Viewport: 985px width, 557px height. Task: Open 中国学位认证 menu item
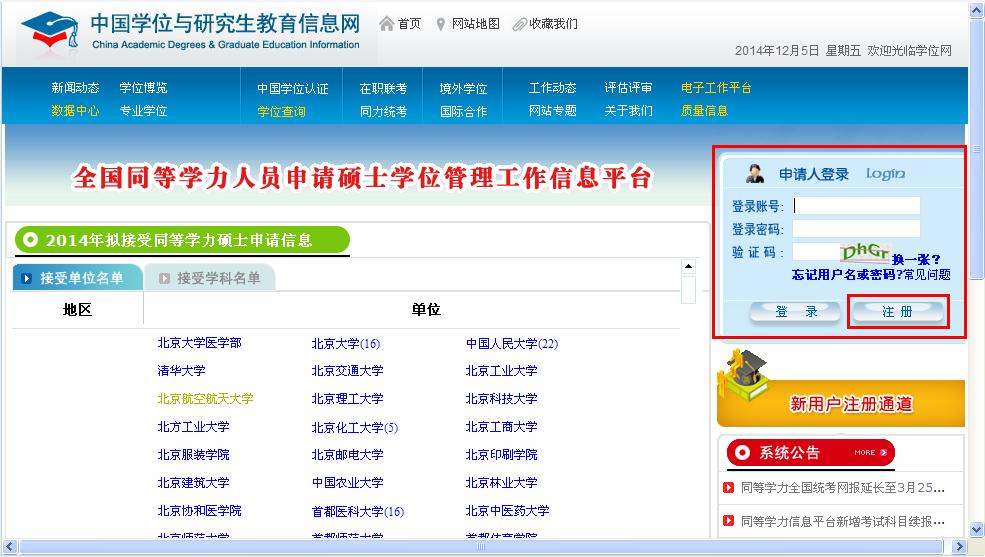click(292, 88)
